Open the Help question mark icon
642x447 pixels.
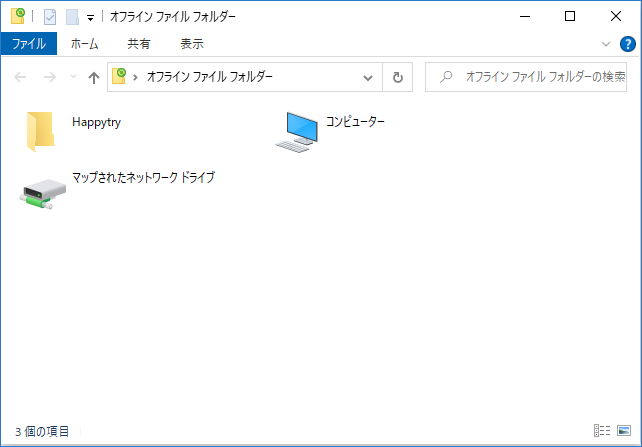tap(628, 44)
